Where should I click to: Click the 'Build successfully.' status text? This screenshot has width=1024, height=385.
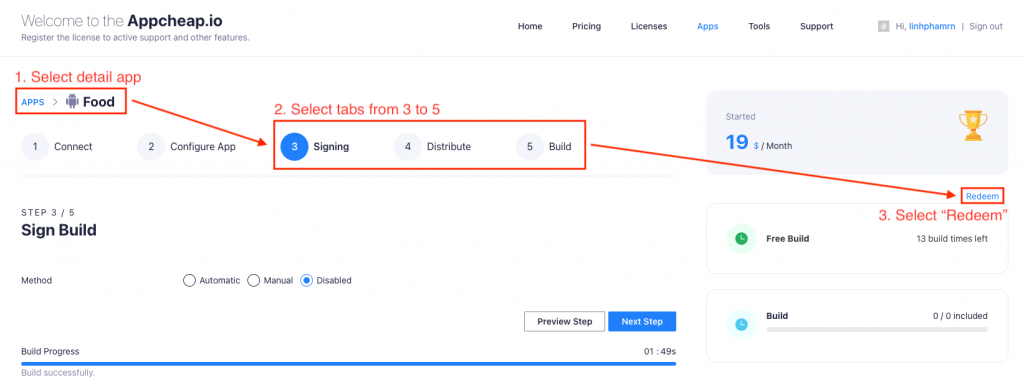coord(58,373)
